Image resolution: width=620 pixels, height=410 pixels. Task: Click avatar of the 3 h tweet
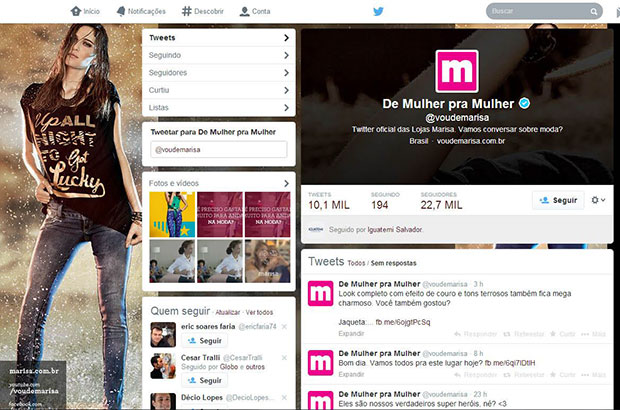320,293
